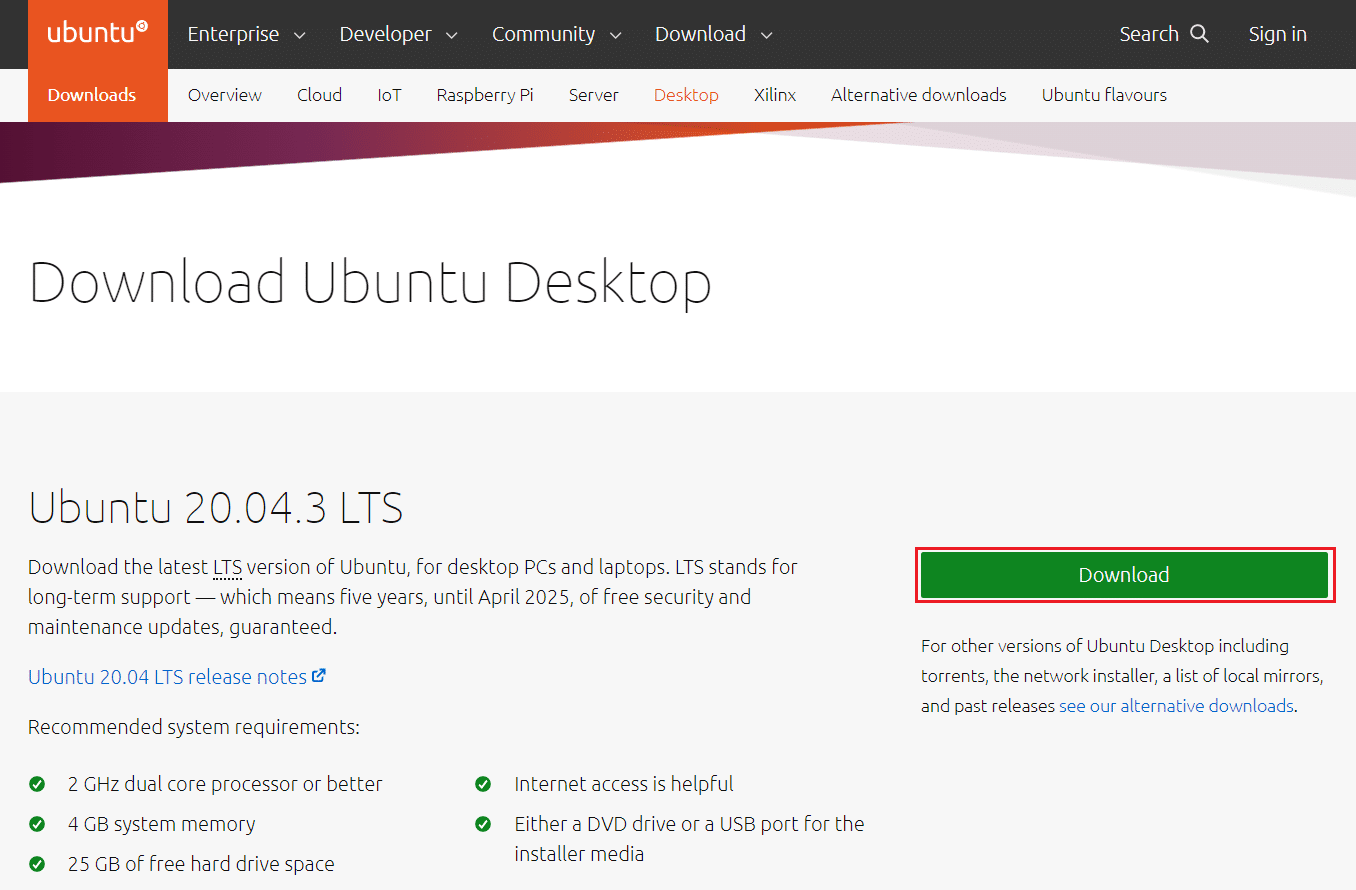Expand the Download menu chevron
This screenshot has width=1356, height=890.
(x=768, y=34)
